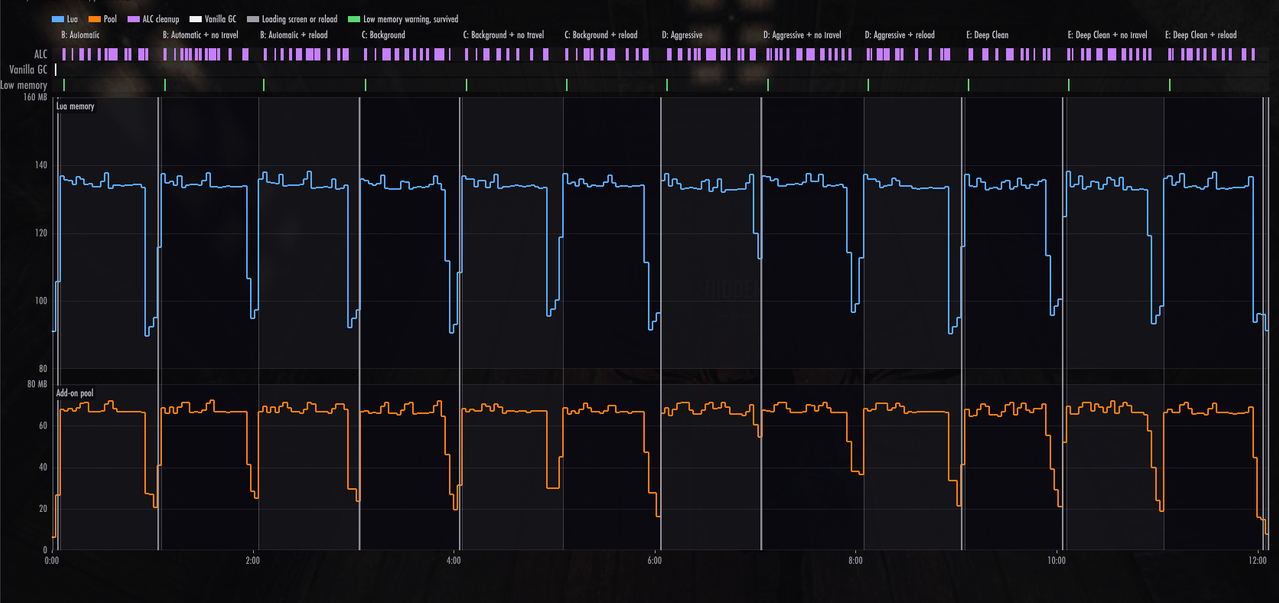Click the '12:00' time axis label
1279x603 pixels.
pyautogui.click(x=1256, y=561)
